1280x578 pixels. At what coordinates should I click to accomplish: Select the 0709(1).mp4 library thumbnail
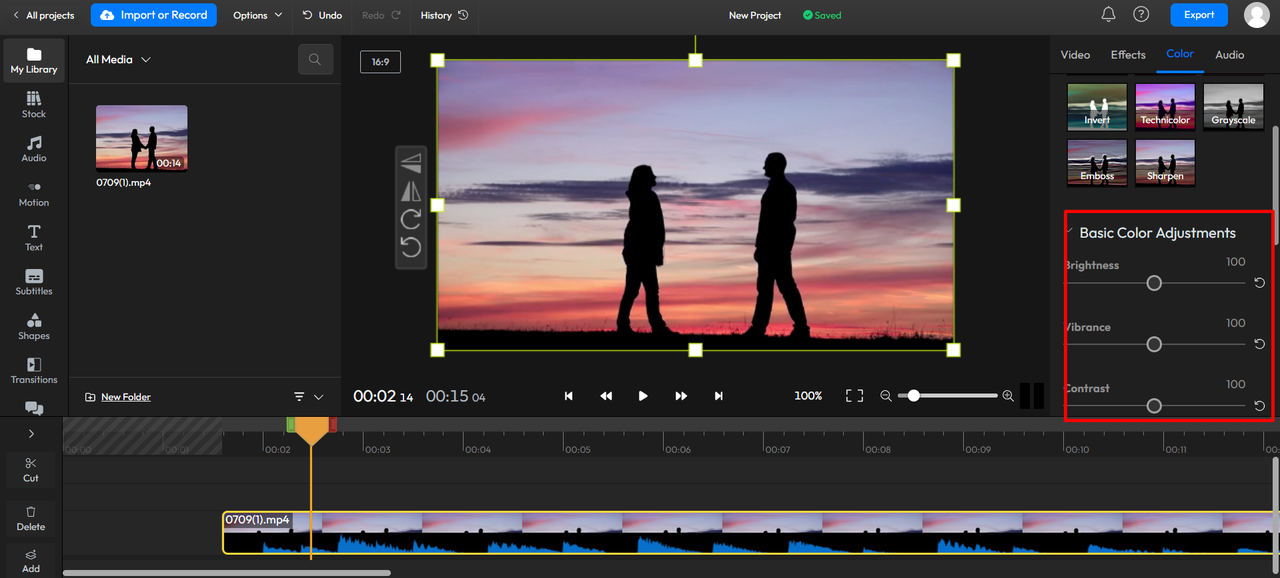[x=141, y=138]
